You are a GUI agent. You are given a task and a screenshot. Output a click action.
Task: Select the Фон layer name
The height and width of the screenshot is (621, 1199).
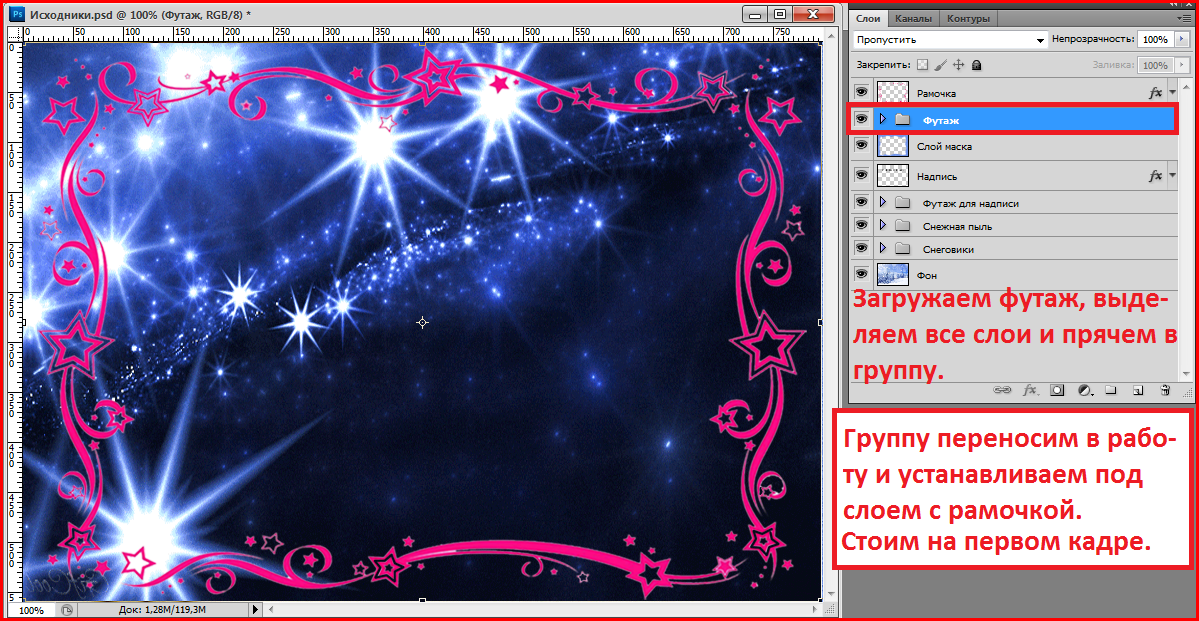pos(927,275)
